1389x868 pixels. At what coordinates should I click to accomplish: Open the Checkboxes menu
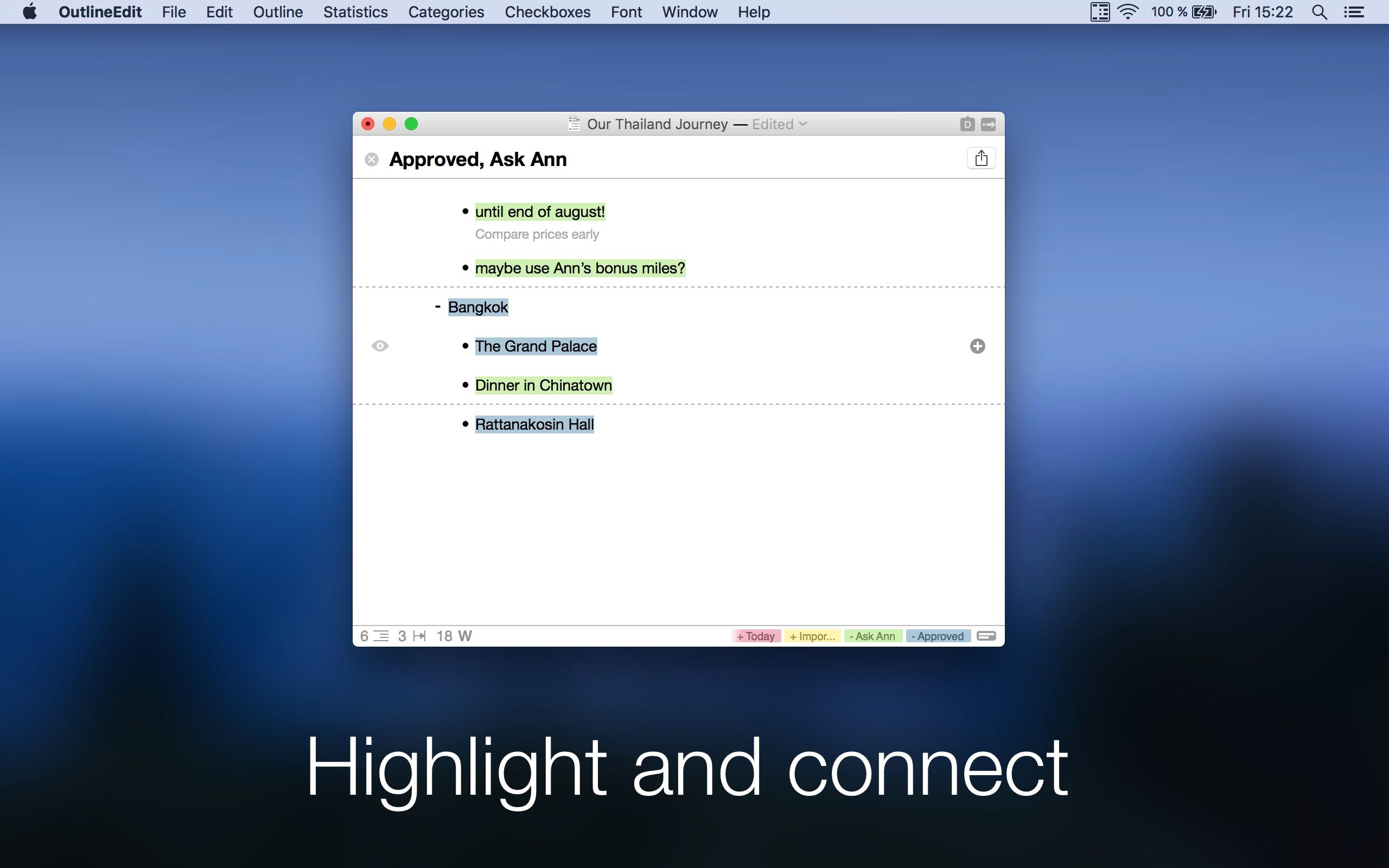pos(547,12)
